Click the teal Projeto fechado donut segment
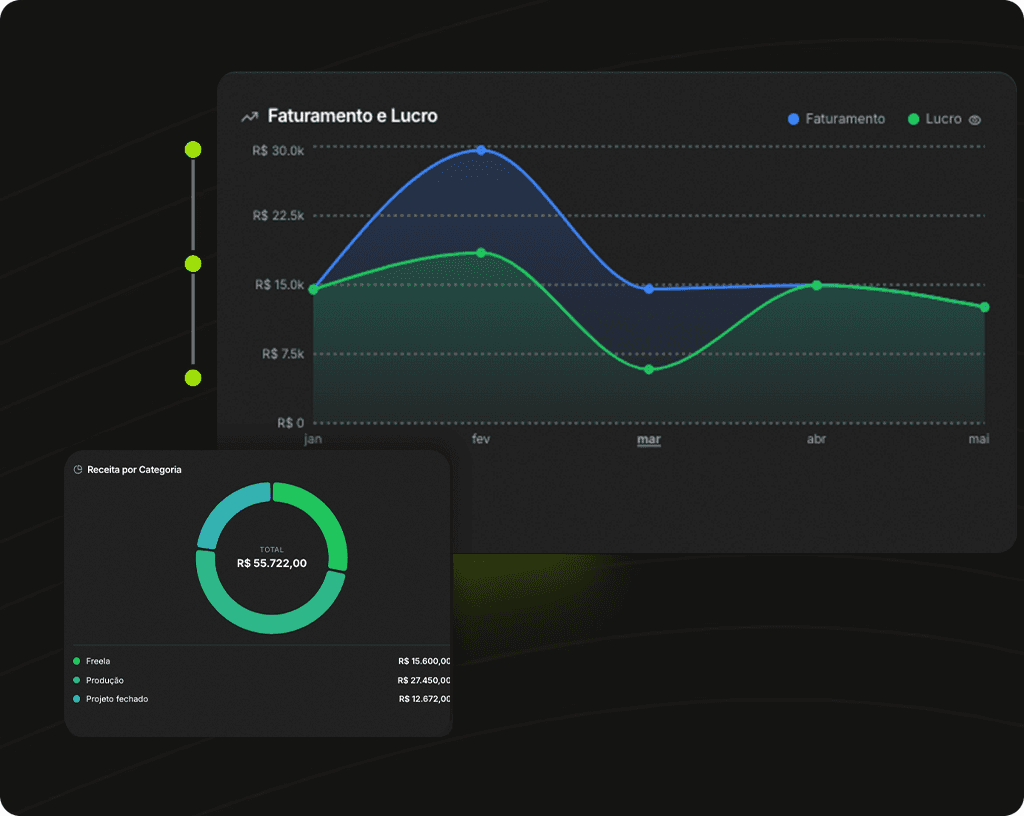The image size is (1024, 816). 227,510
